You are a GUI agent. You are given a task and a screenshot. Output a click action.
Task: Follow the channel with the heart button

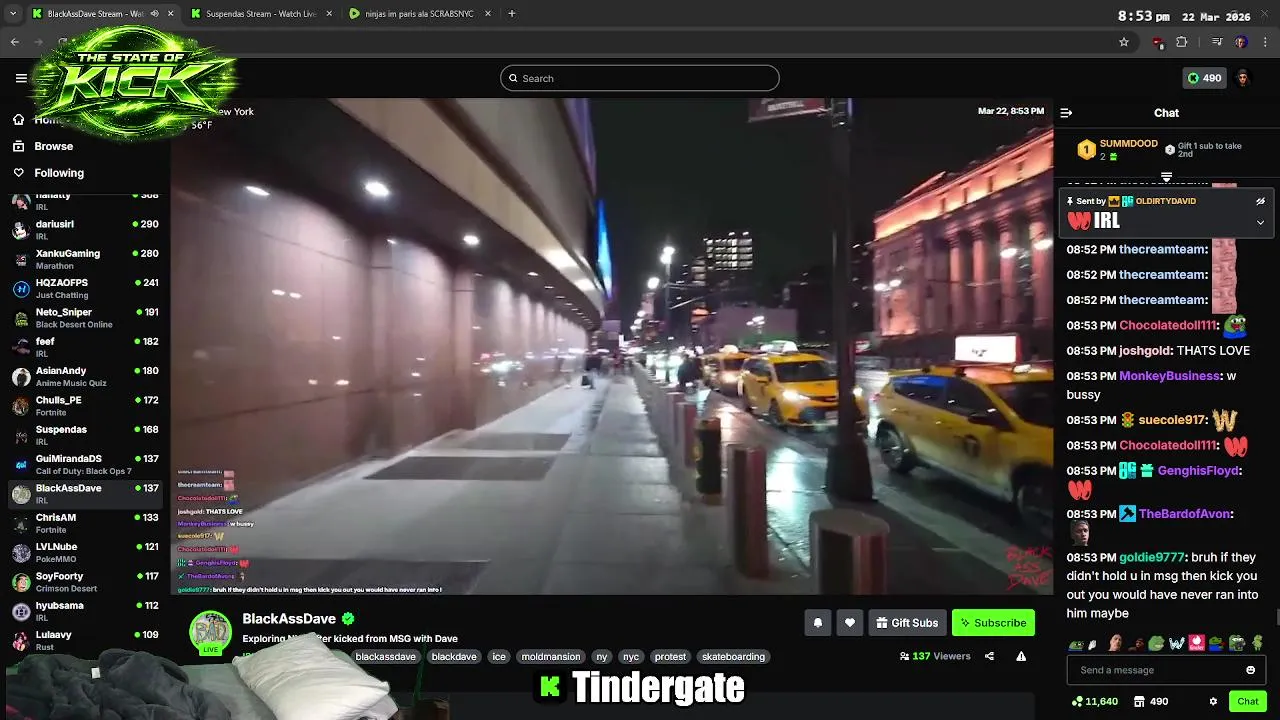(850, 623)
